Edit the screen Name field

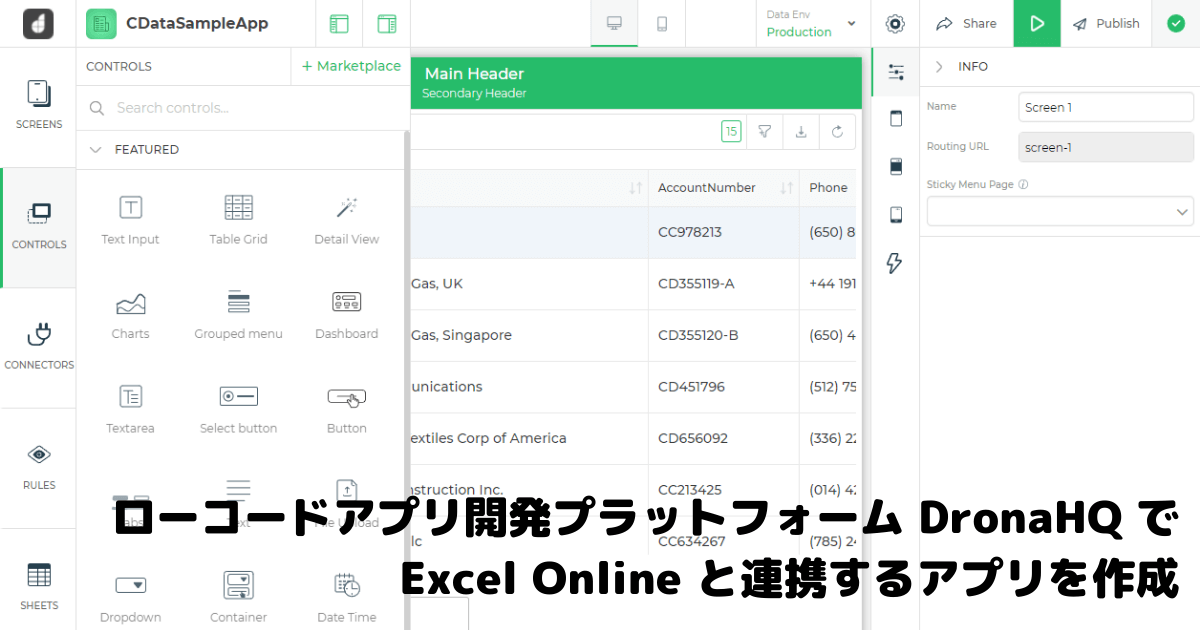pyautogui.click(x=1106, y=107)
